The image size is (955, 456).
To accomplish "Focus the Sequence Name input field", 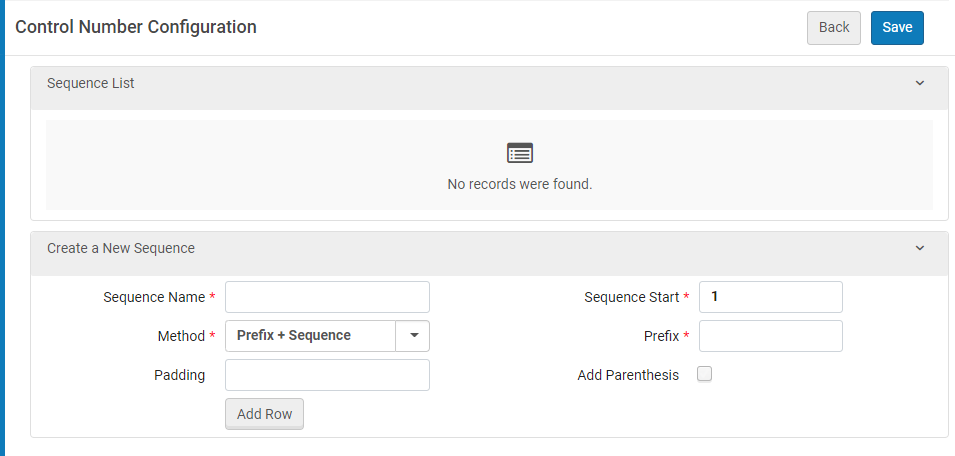I will (x=327, y=297).
